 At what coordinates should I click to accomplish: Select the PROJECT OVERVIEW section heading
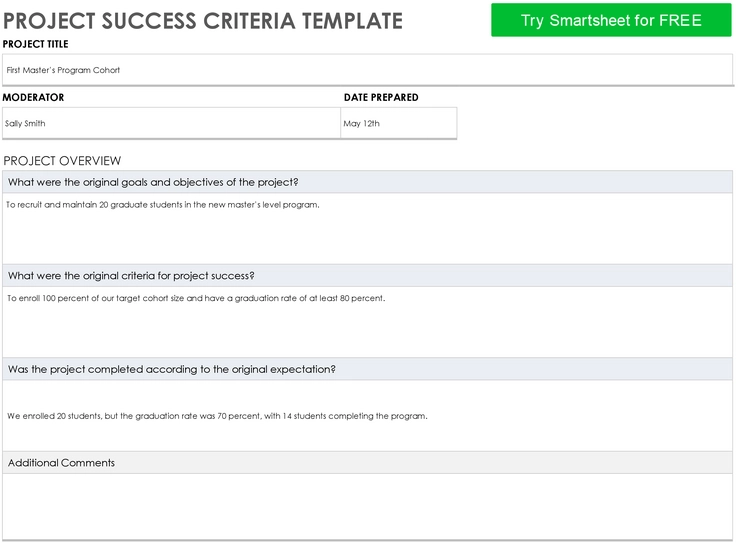coord(62,161)
